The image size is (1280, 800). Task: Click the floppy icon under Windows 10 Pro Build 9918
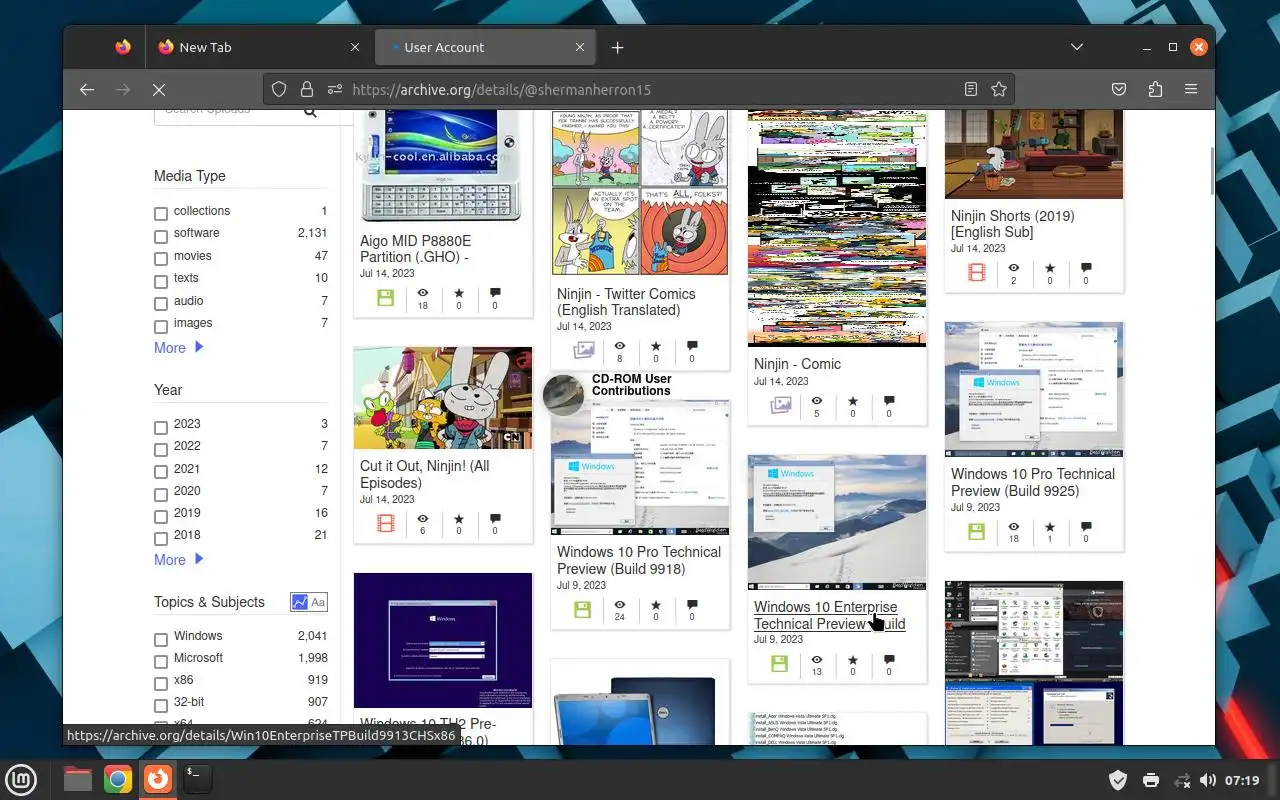click(x=583, y=609)
